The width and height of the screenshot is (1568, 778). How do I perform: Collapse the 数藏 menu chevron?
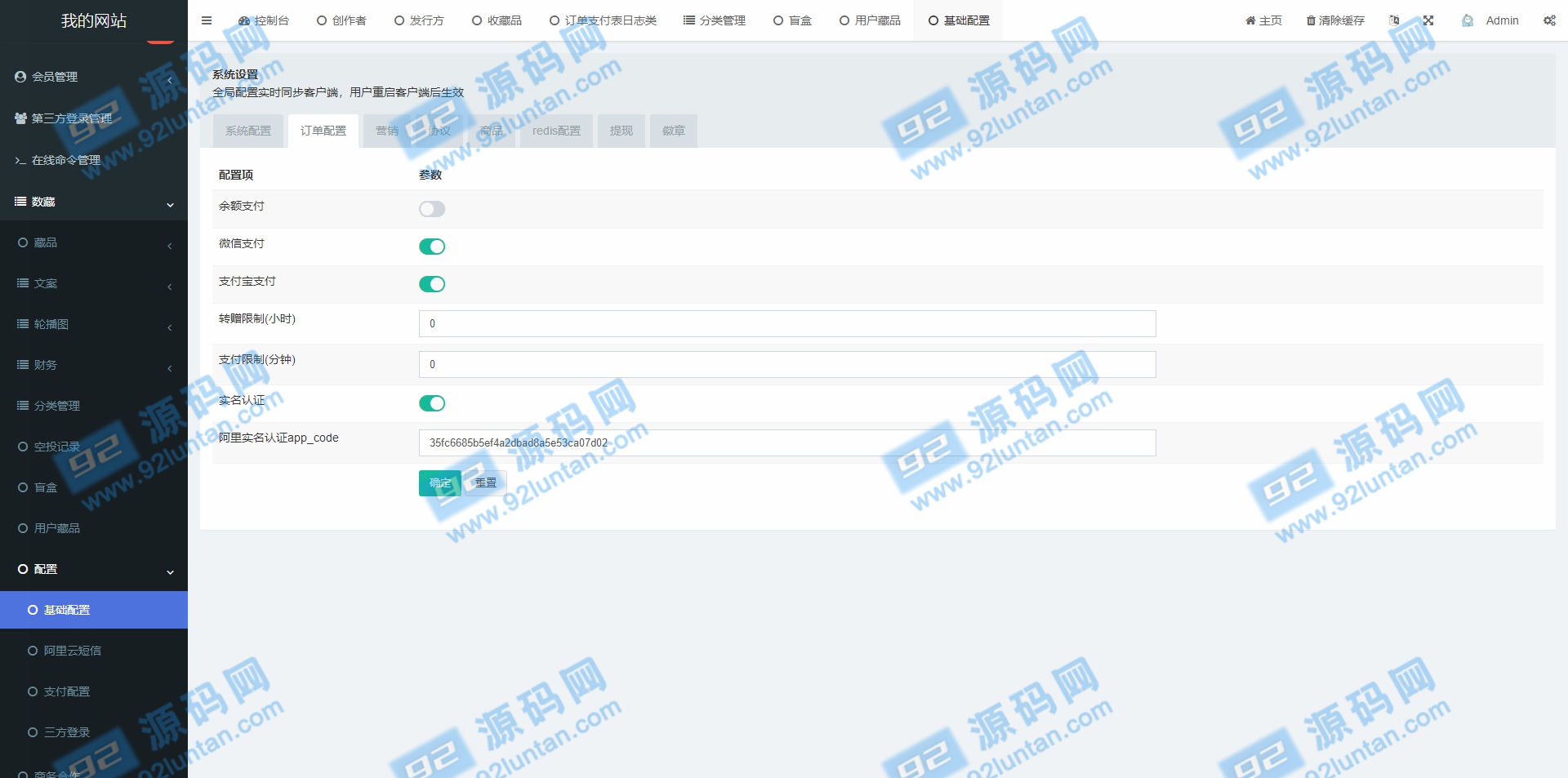click(170, 205)
